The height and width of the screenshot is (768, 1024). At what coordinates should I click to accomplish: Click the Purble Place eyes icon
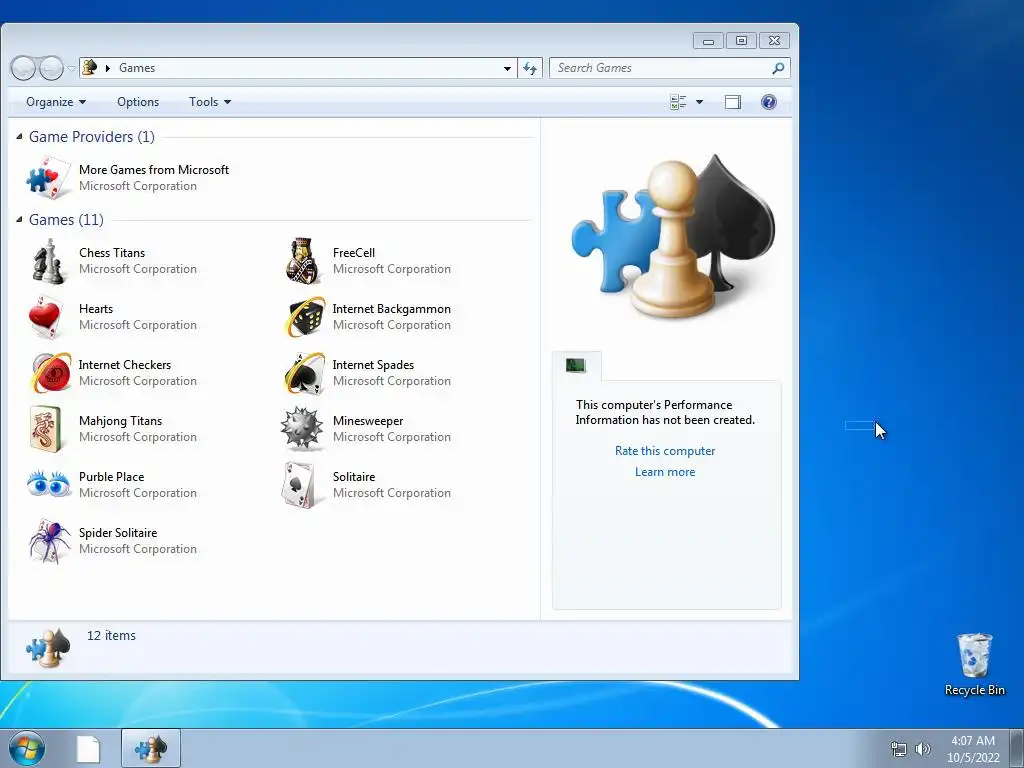[49, 484]
